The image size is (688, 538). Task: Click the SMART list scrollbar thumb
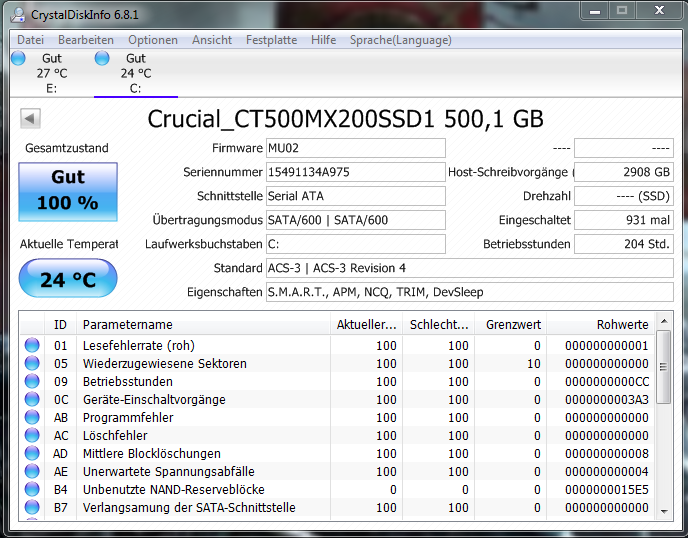(x=664, y=367)
